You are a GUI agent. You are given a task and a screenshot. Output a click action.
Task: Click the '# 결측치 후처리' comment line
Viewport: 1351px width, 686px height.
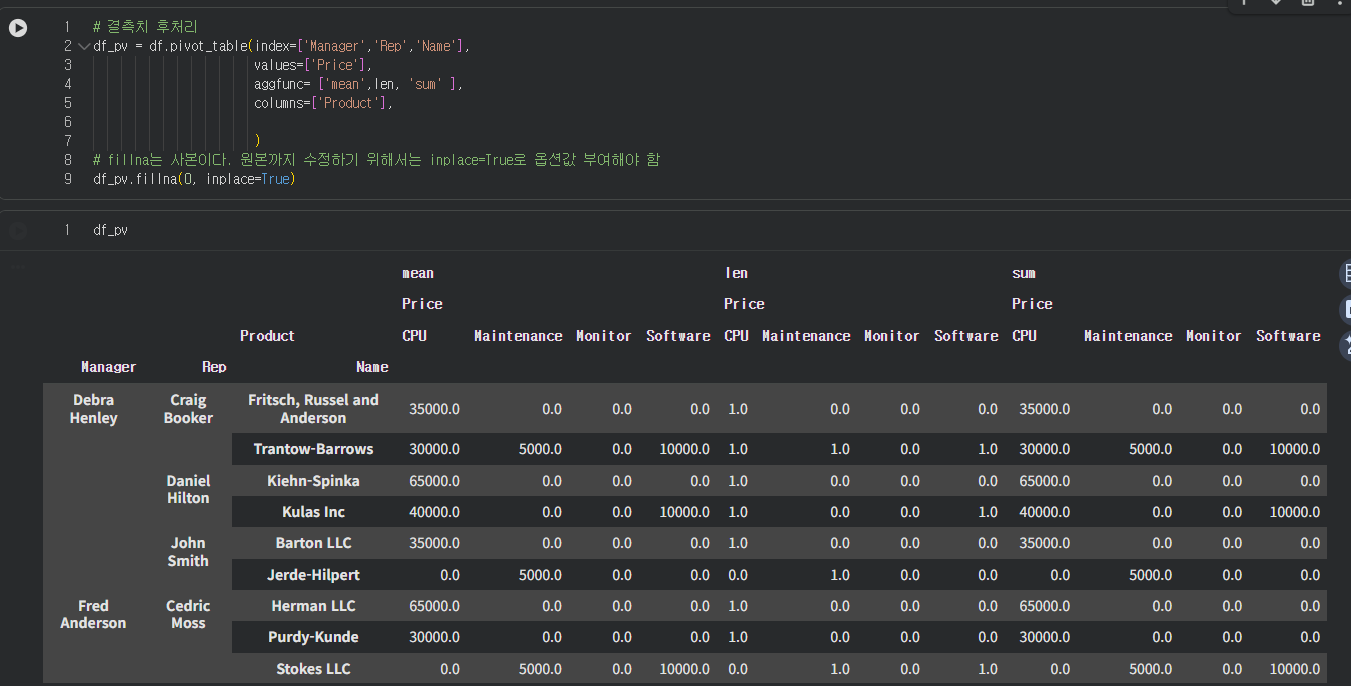(x=145, y=27)
